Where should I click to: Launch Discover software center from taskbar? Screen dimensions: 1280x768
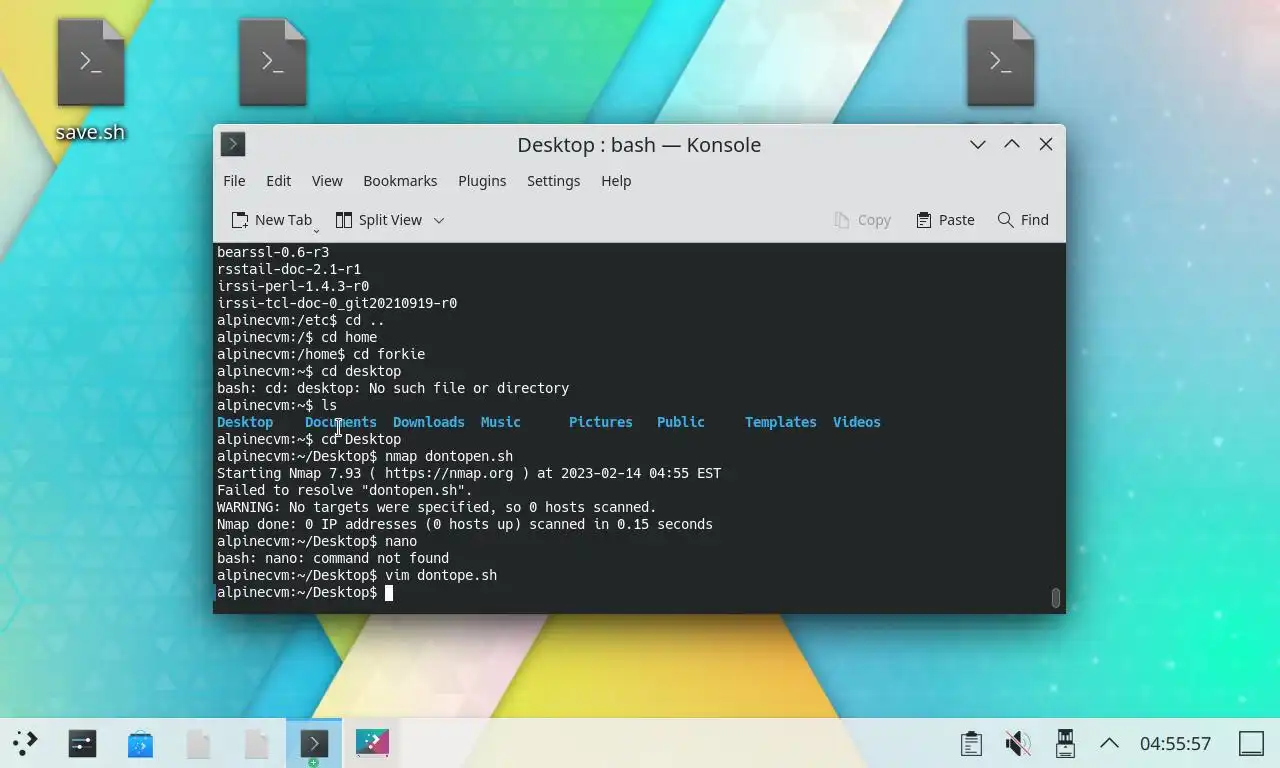[140, 743]
